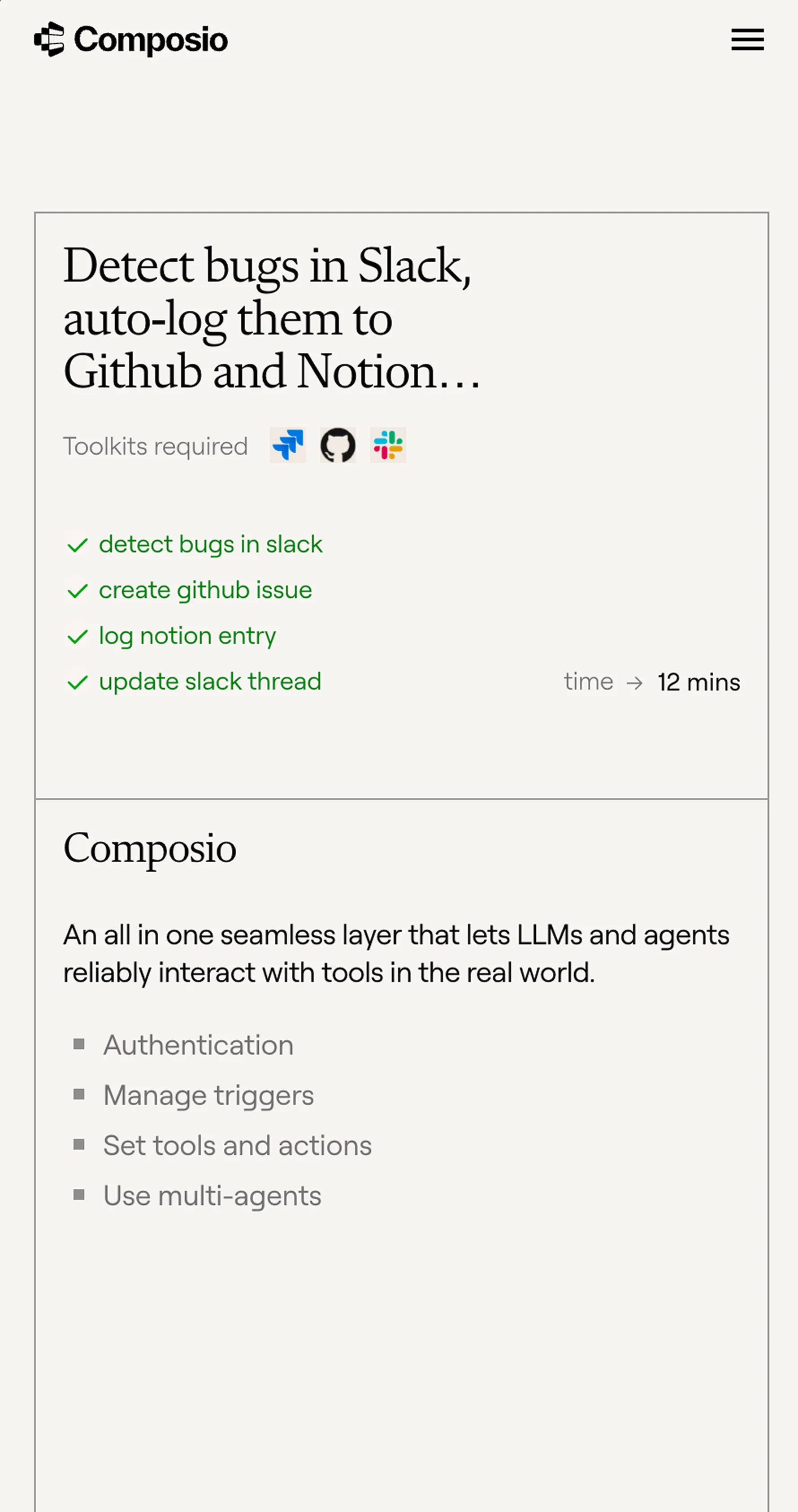Click the Toolkits required label
The width and height of the screenshot is (798, 1512).
(156, 446)
